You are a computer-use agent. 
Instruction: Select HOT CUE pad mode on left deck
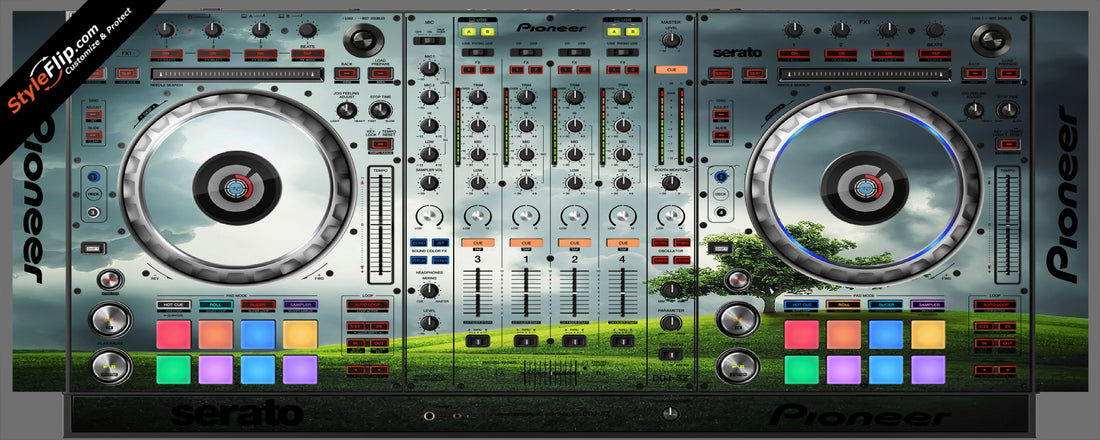click(x=173, y=305)
